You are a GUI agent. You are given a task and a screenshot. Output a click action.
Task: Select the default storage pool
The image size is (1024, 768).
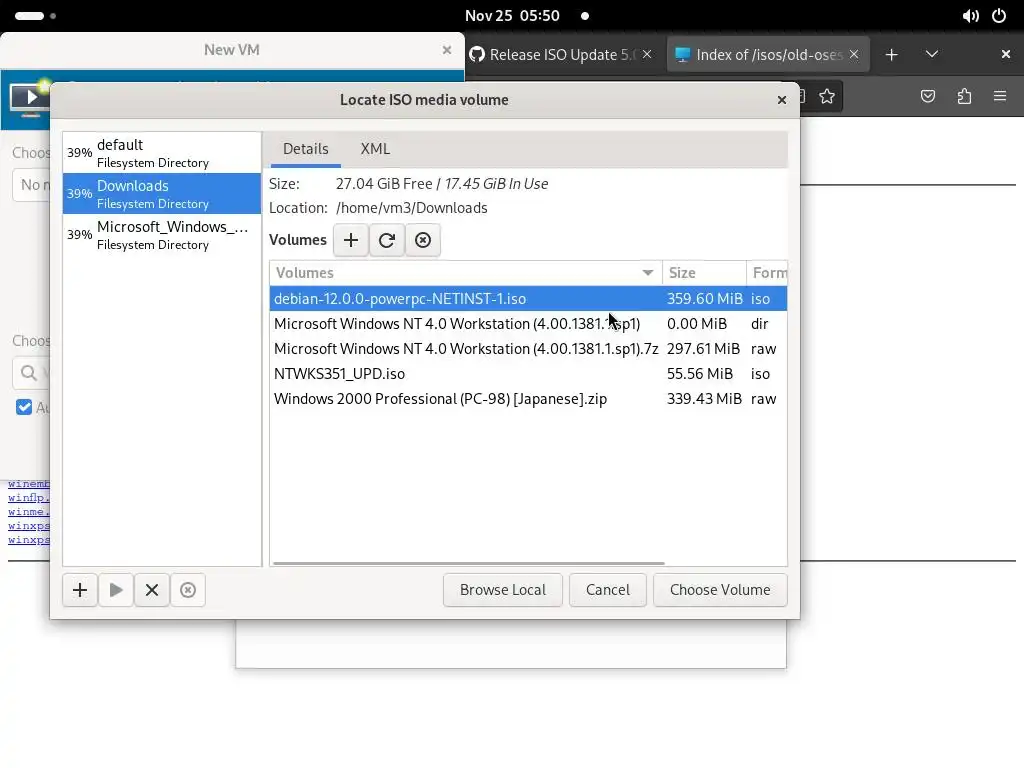pos(162,153)
